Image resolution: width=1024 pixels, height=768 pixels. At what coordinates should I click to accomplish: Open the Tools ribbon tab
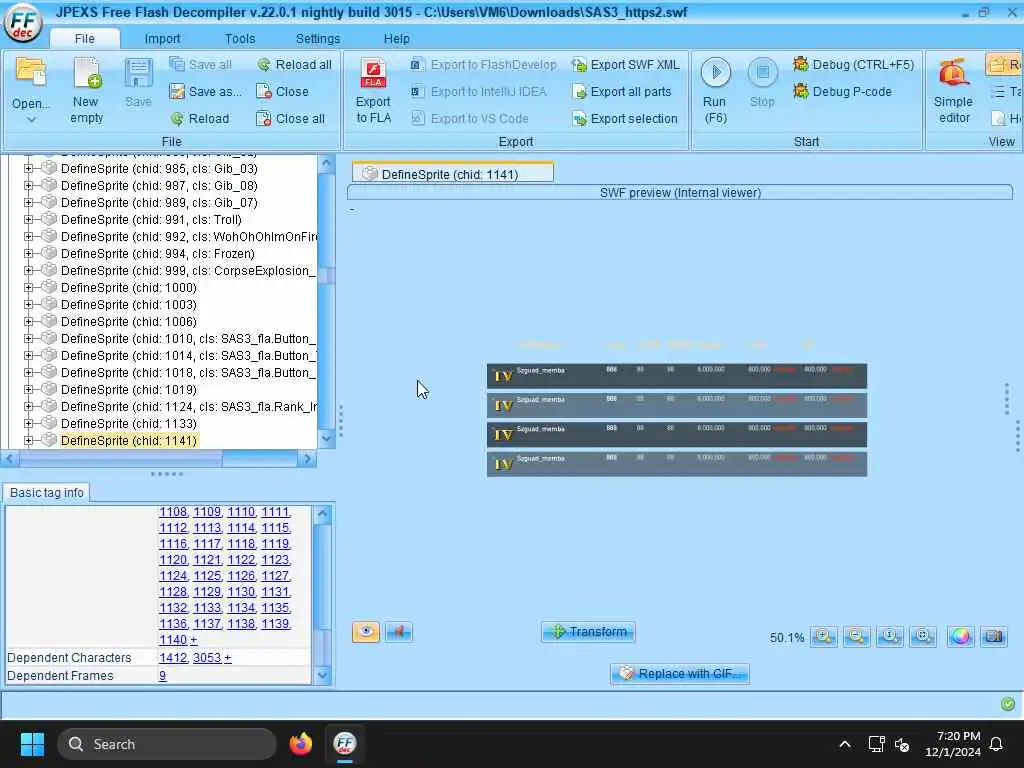240,39
